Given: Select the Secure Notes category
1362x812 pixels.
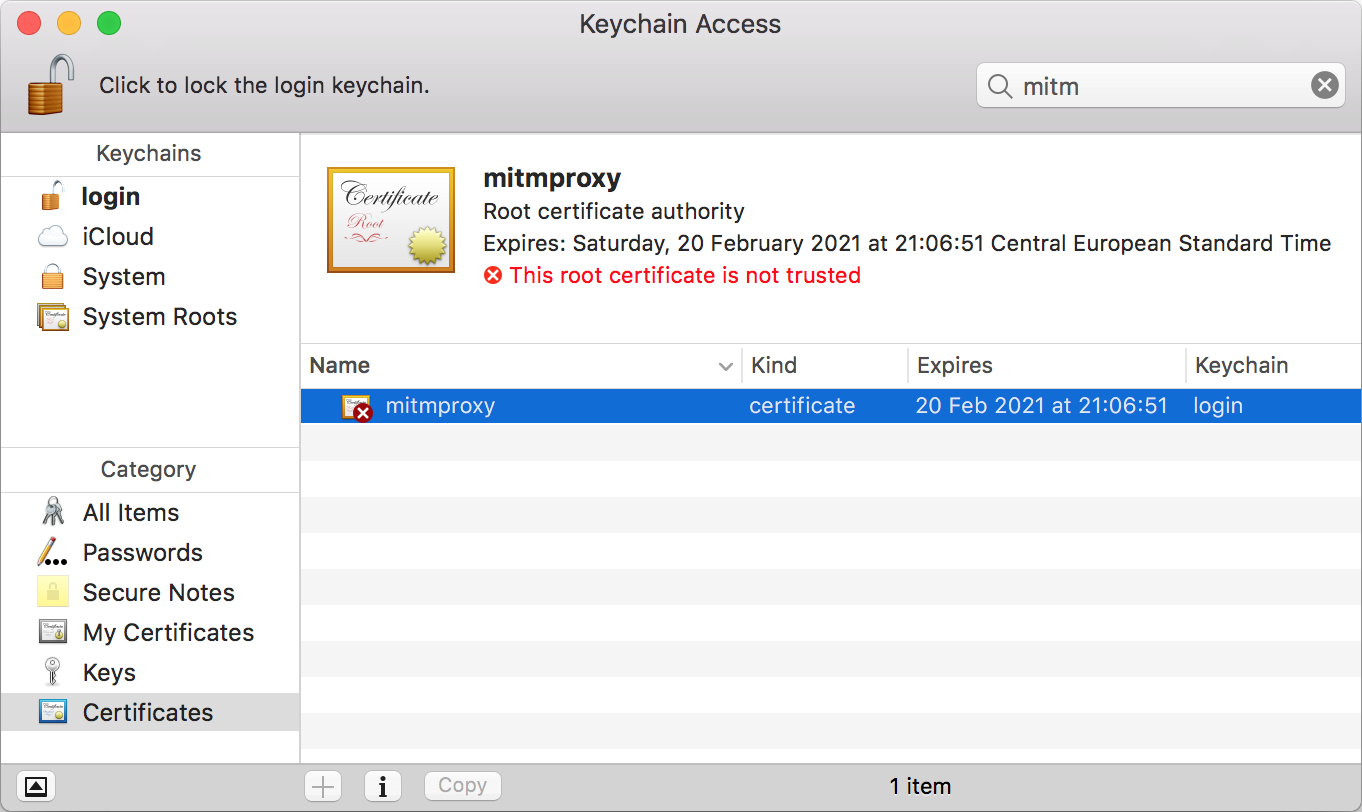Looking at the screenshot, I should pos(158,593).
